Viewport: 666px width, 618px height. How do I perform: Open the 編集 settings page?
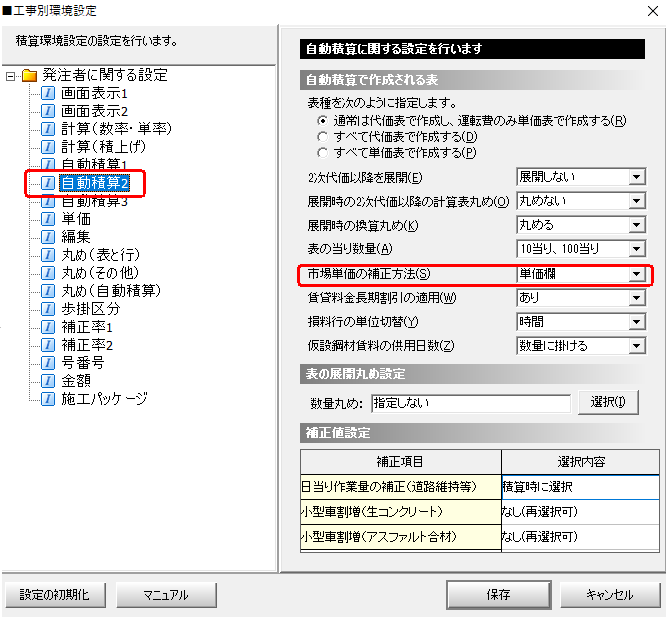click(x=76, y=237)
